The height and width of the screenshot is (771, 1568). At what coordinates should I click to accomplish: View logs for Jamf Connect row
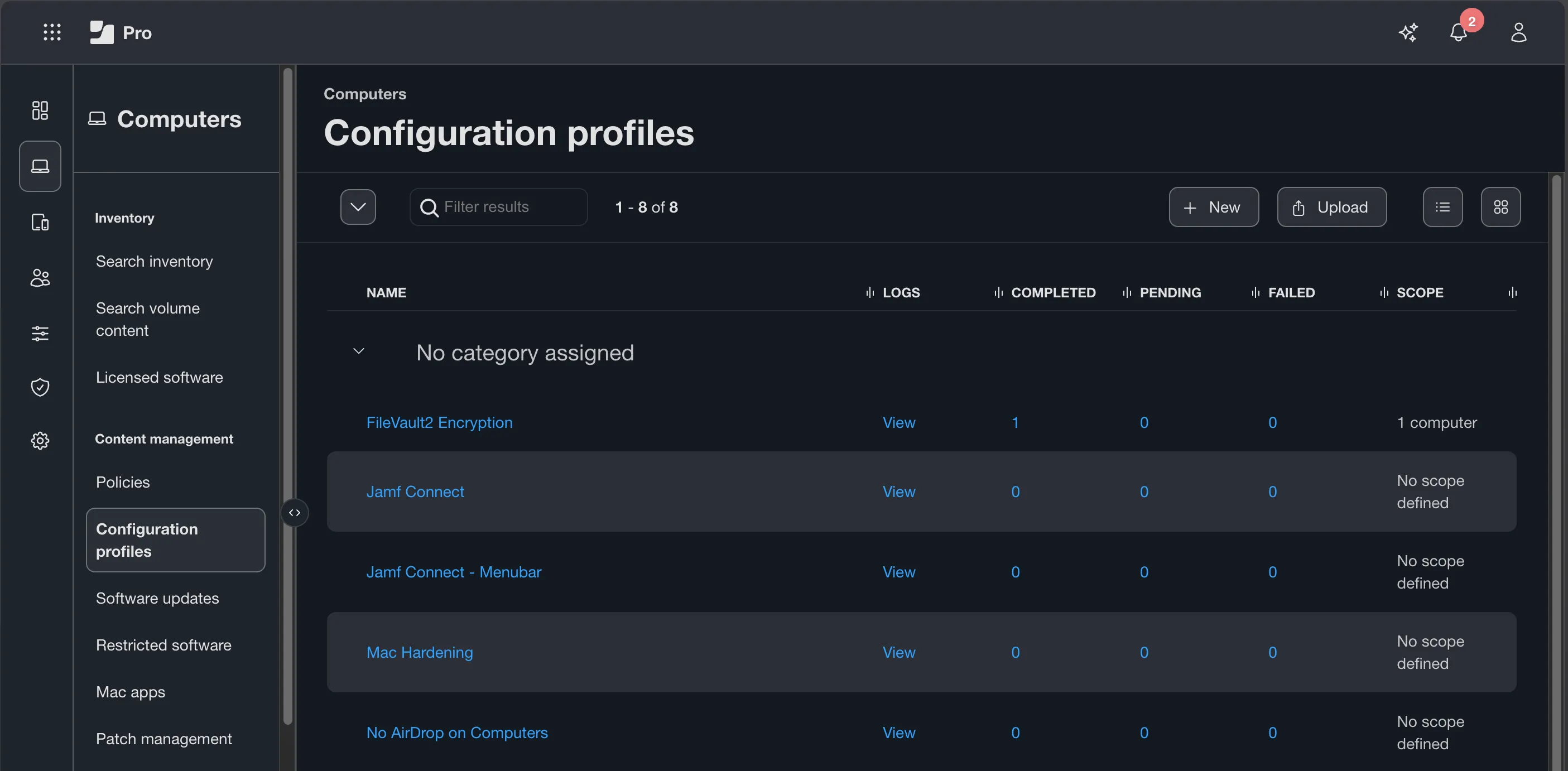(898, 491)
